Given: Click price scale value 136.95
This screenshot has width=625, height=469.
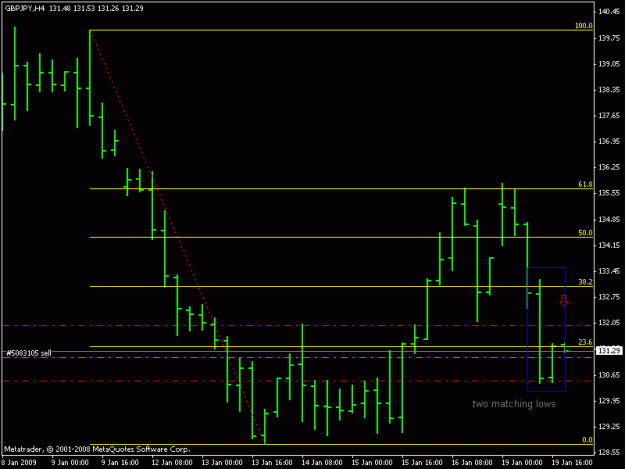Looking at the screenshot, I should pyautogui.click(x=609, y=141).
